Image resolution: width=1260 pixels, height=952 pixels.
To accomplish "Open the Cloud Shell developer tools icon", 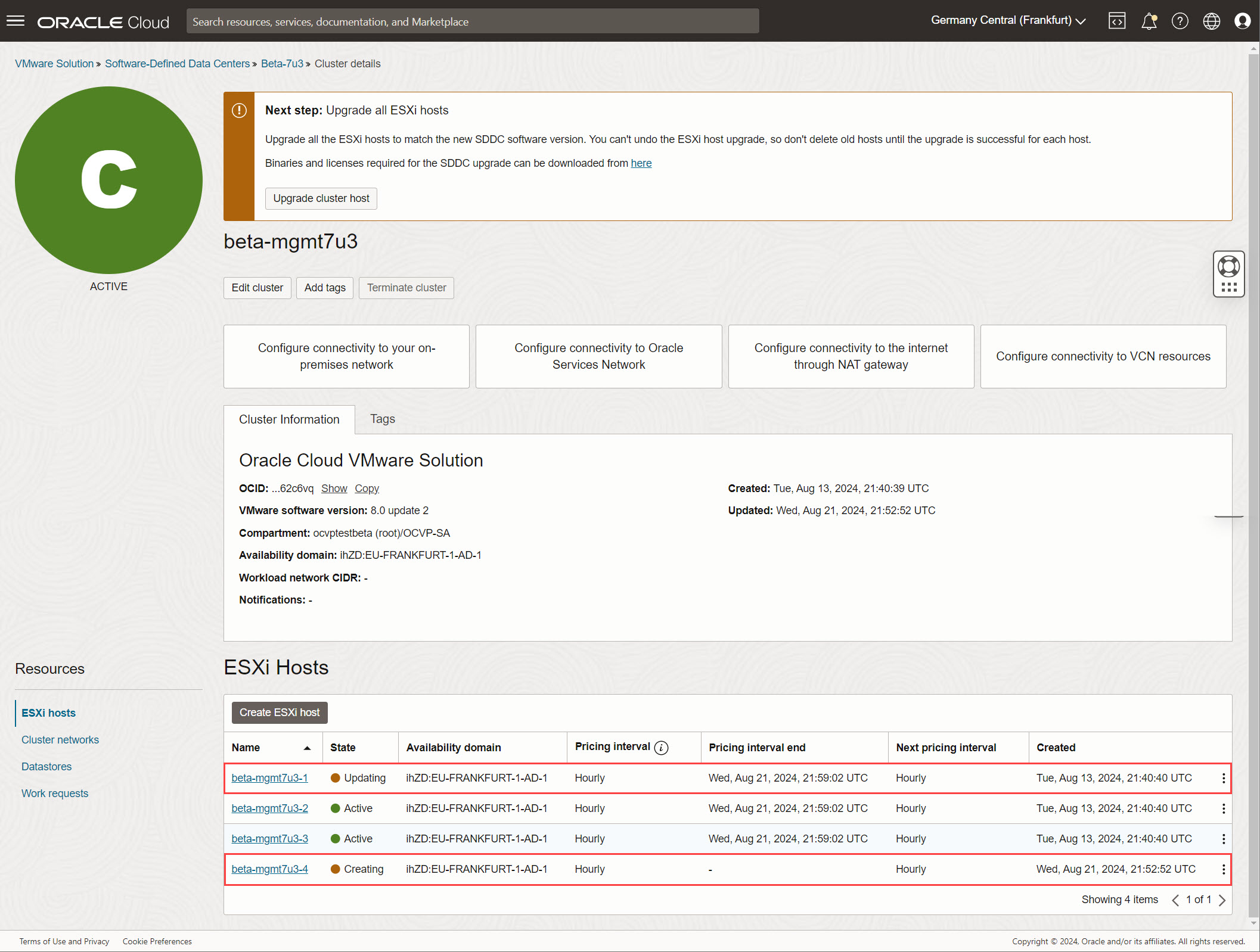I will [x=1116, y=21].
